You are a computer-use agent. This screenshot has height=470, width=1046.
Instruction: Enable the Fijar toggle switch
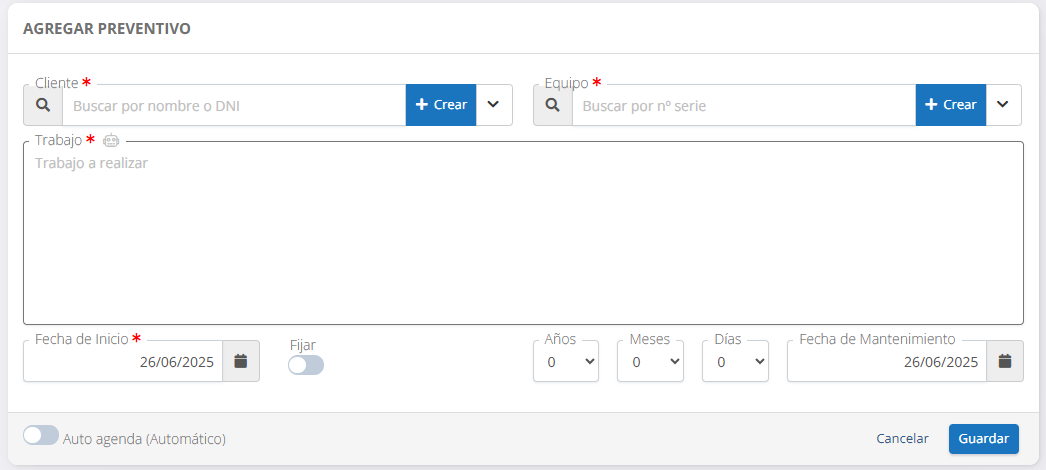(306, 366)
